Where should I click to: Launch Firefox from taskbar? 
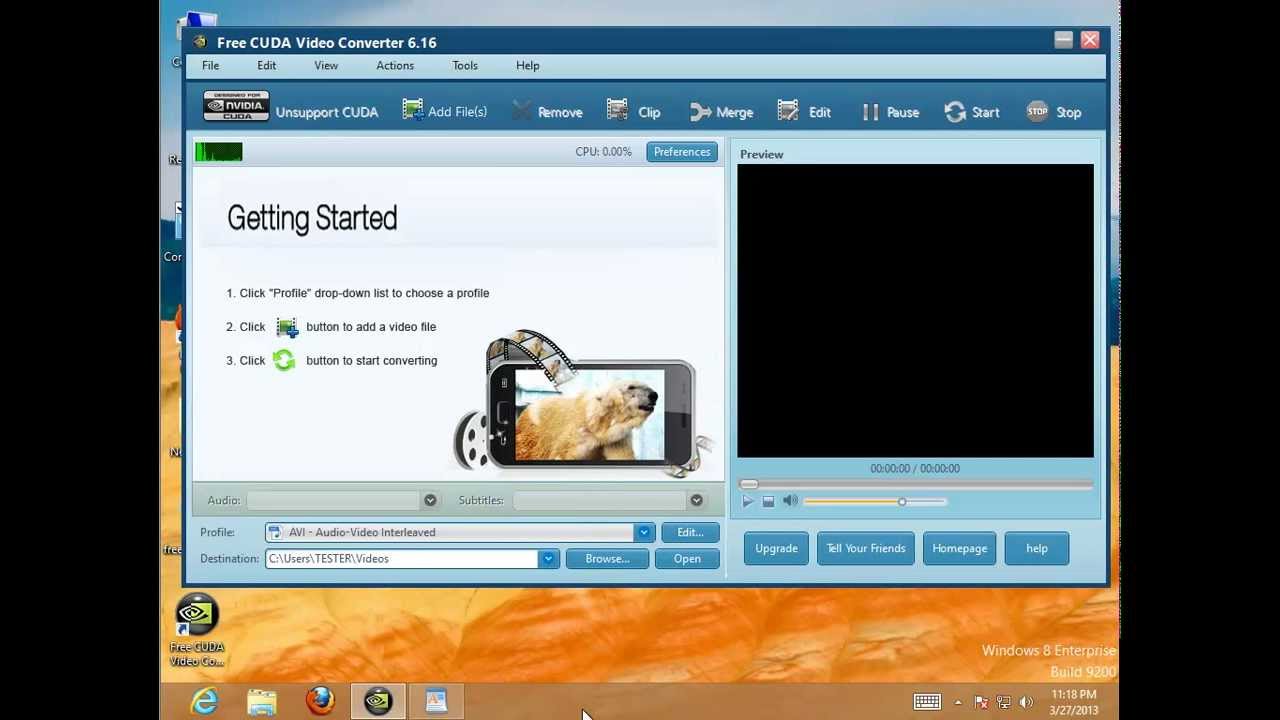pyautogui.click(x=320, y=702)
